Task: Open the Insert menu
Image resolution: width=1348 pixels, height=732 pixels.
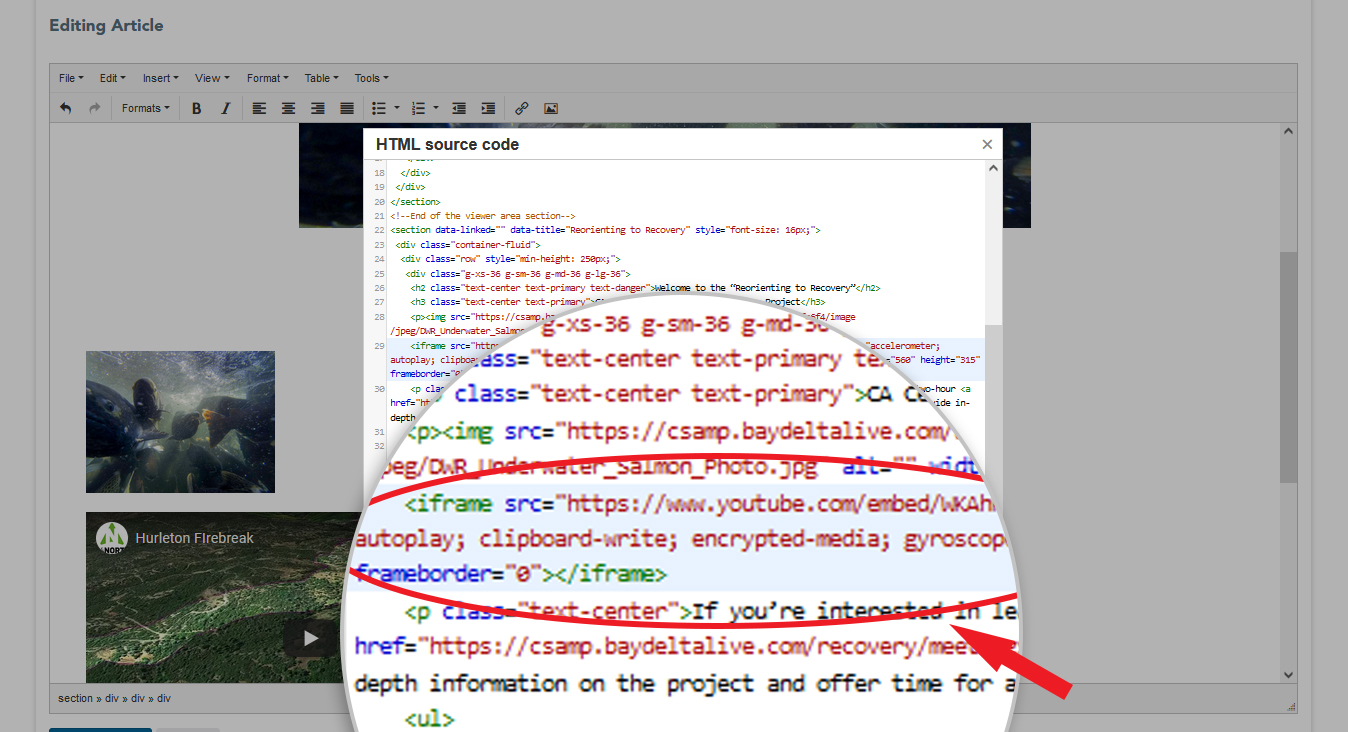Action: click(160, 78)
